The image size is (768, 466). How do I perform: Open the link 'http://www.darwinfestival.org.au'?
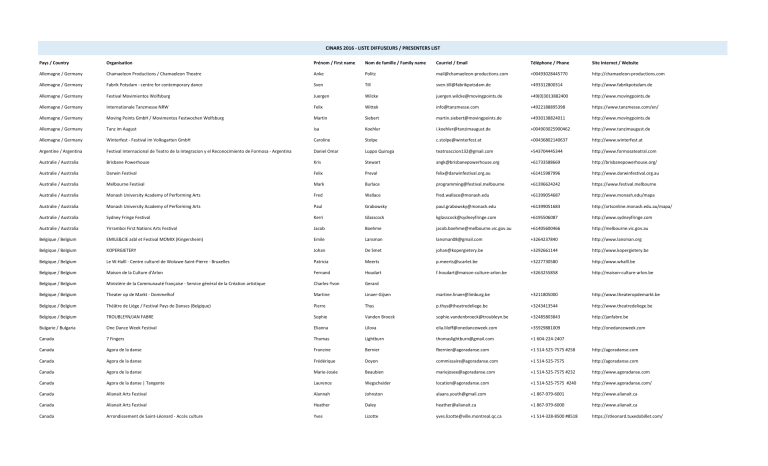(625, 173)
